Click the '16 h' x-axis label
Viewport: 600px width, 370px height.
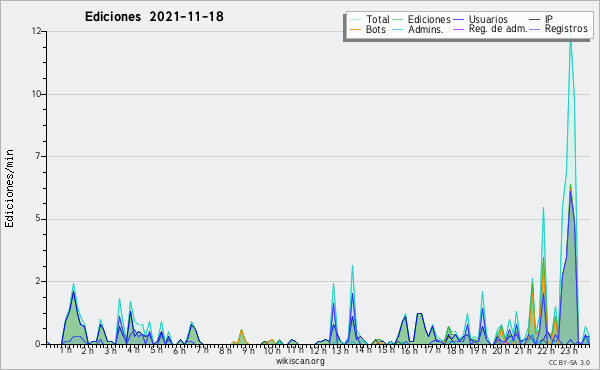click(x=409, y=350)
